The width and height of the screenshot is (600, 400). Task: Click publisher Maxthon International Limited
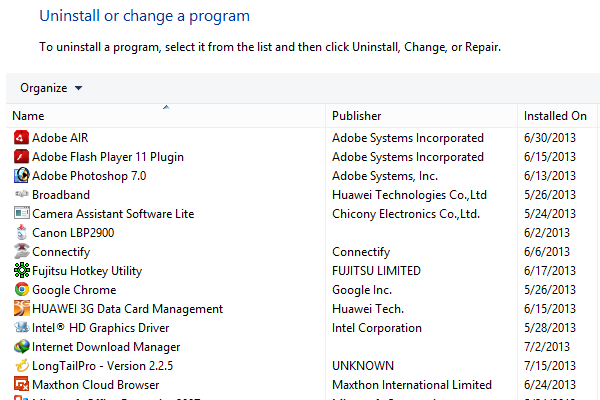412,385
